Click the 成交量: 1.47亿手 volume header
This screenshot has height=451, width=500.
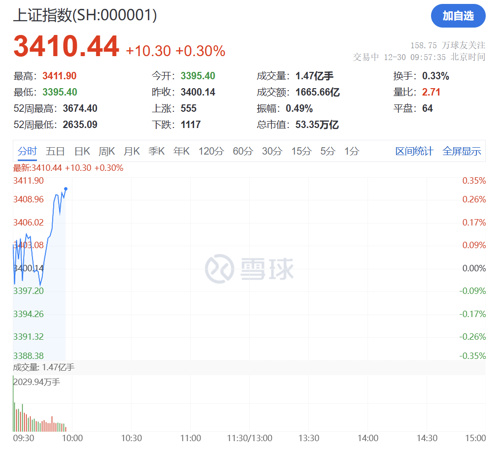tap(44, 367)
